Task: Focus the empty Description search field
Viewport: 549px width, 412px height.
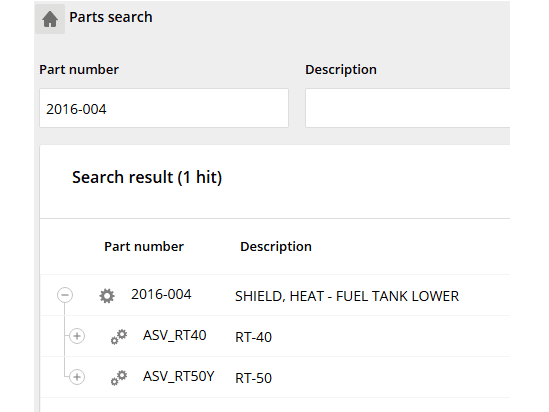Action: [x=408, y=108]
